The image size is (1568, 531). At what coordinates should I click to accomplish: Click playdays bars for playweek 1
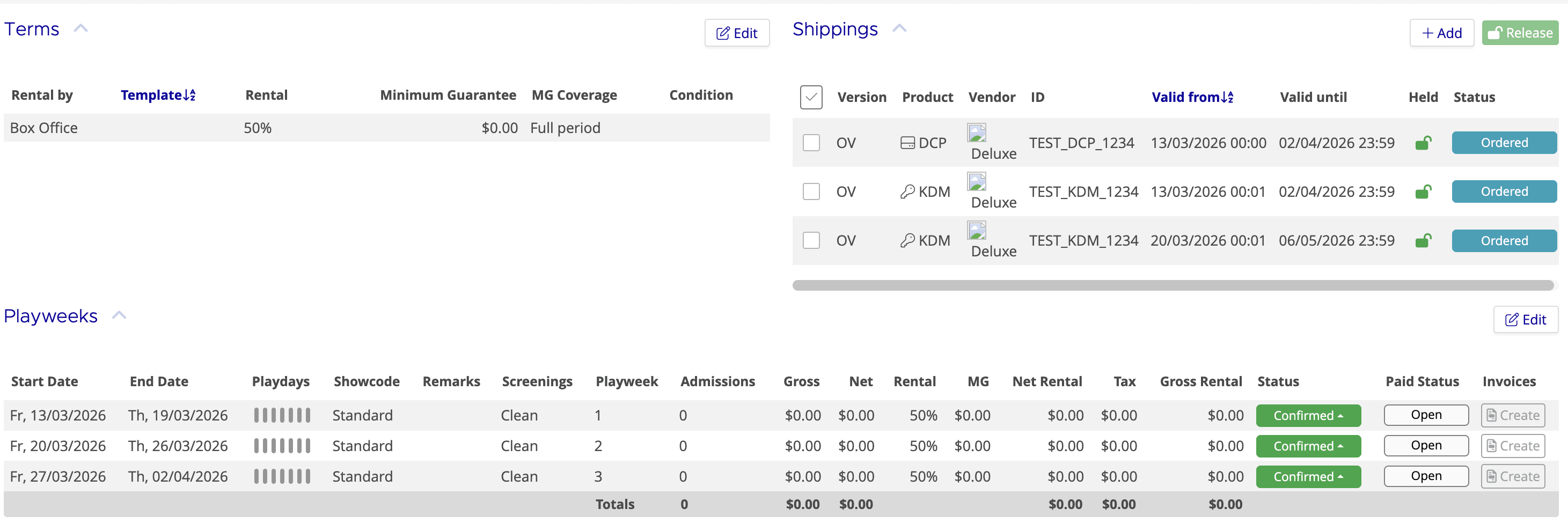pos(282,416)
